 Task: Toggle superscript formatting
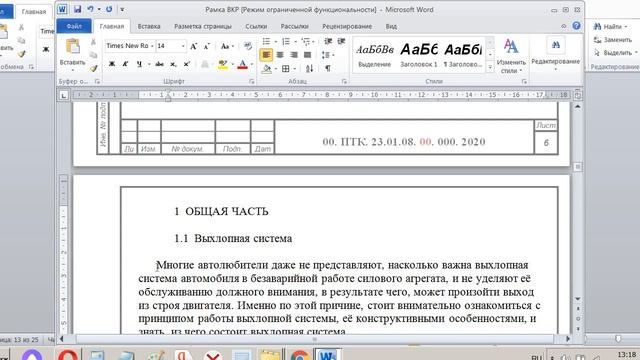[x=187, y=64]
